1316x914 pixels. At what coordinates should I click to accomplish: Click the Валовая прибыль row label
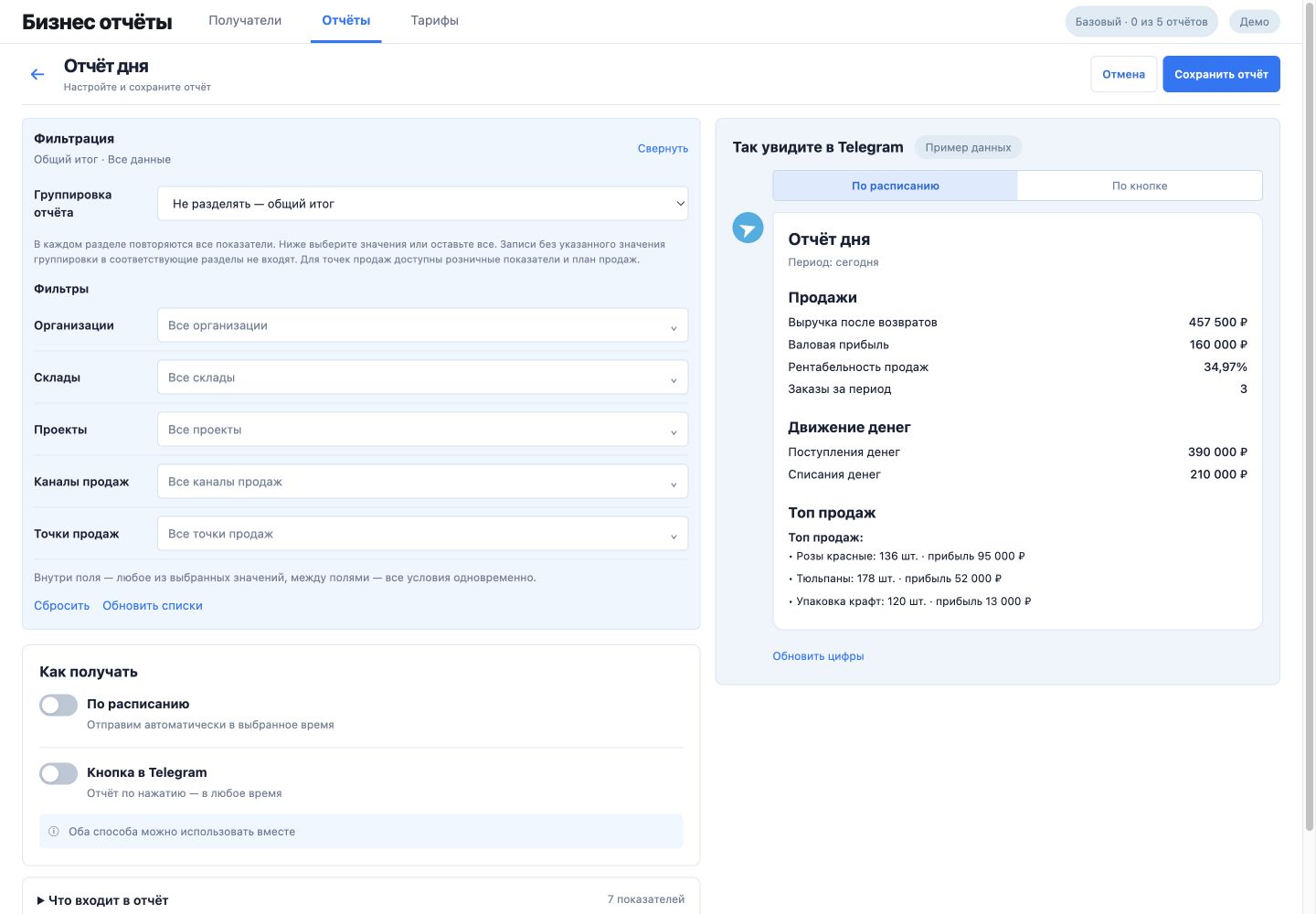pyautogui.click(x=838, y=345)
